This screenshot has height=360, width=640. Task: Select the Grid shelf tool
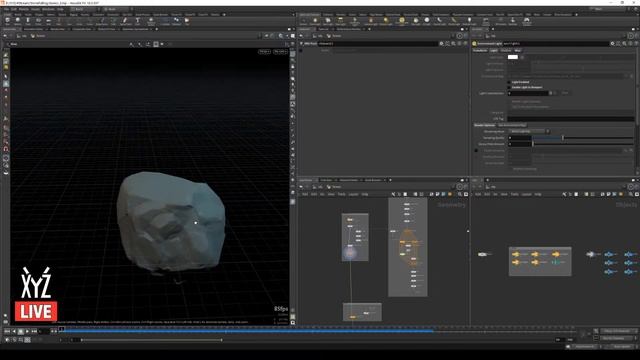[49, 21]
